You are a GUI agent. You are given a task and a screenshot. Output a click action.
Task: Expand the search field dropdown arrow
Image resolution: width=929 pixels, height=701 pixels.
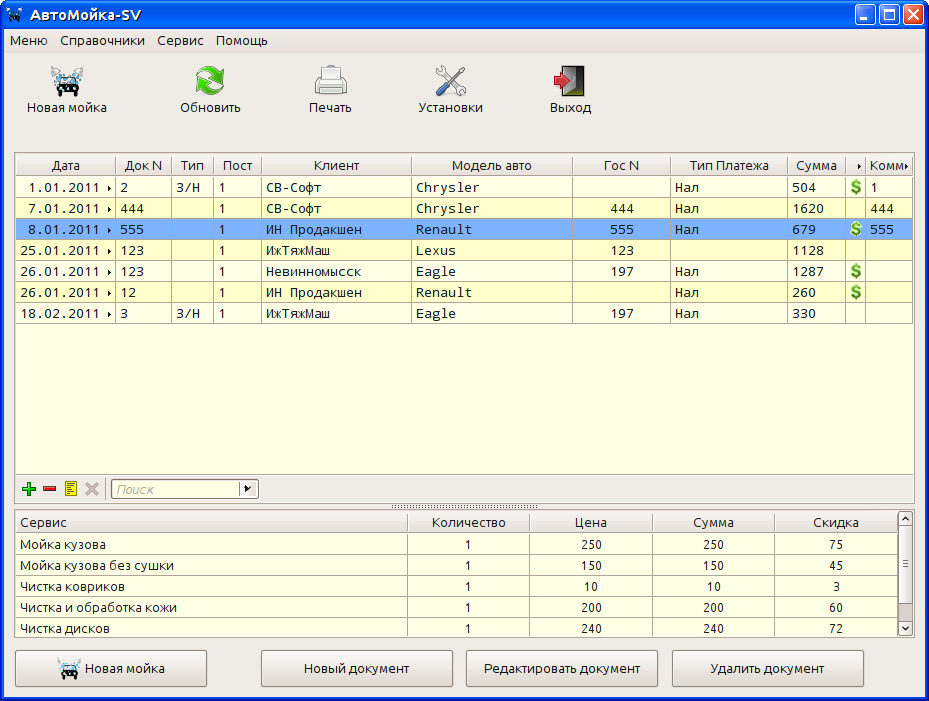tap(248, 489)
